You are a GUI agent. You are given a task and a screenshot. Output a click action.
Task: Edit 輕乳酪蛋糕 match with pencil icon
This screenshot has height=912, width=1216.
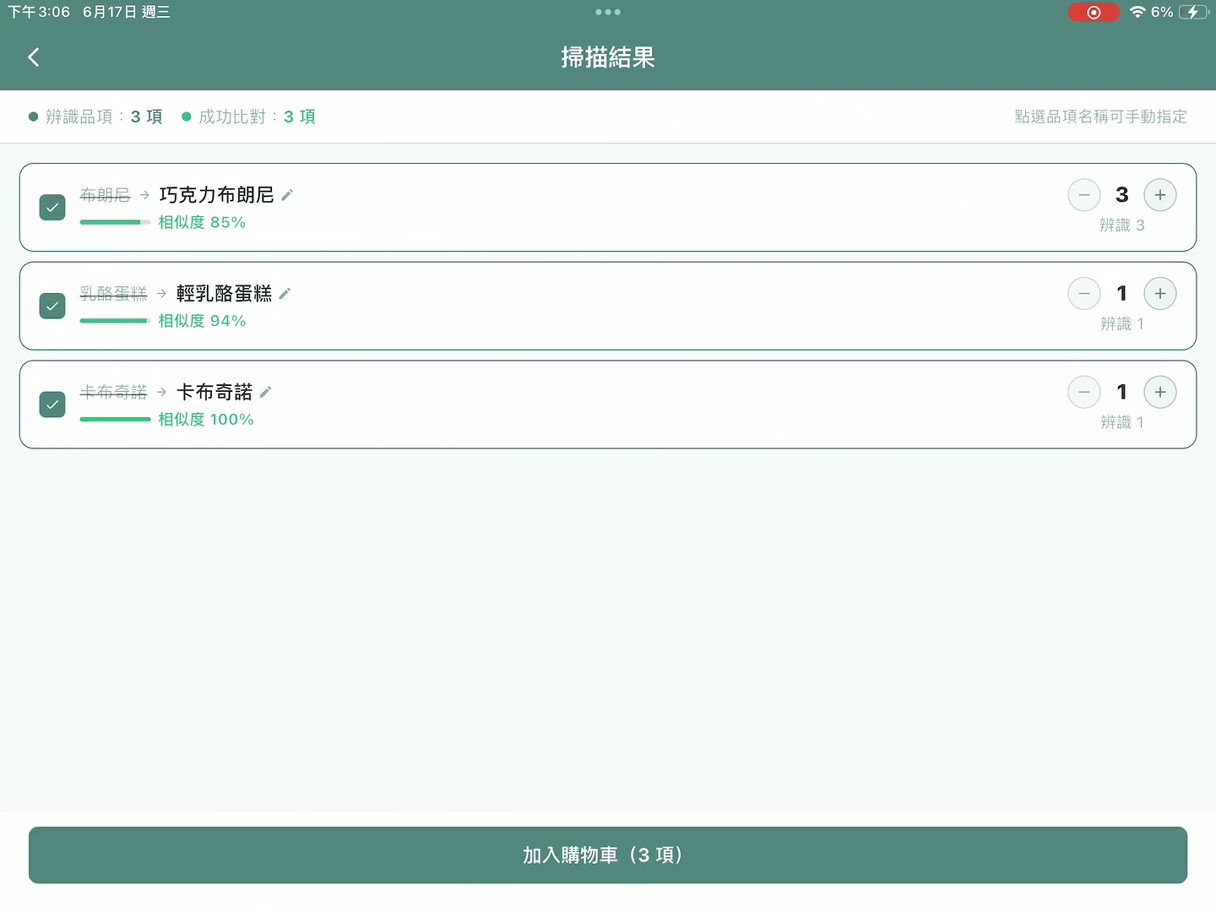285,293
